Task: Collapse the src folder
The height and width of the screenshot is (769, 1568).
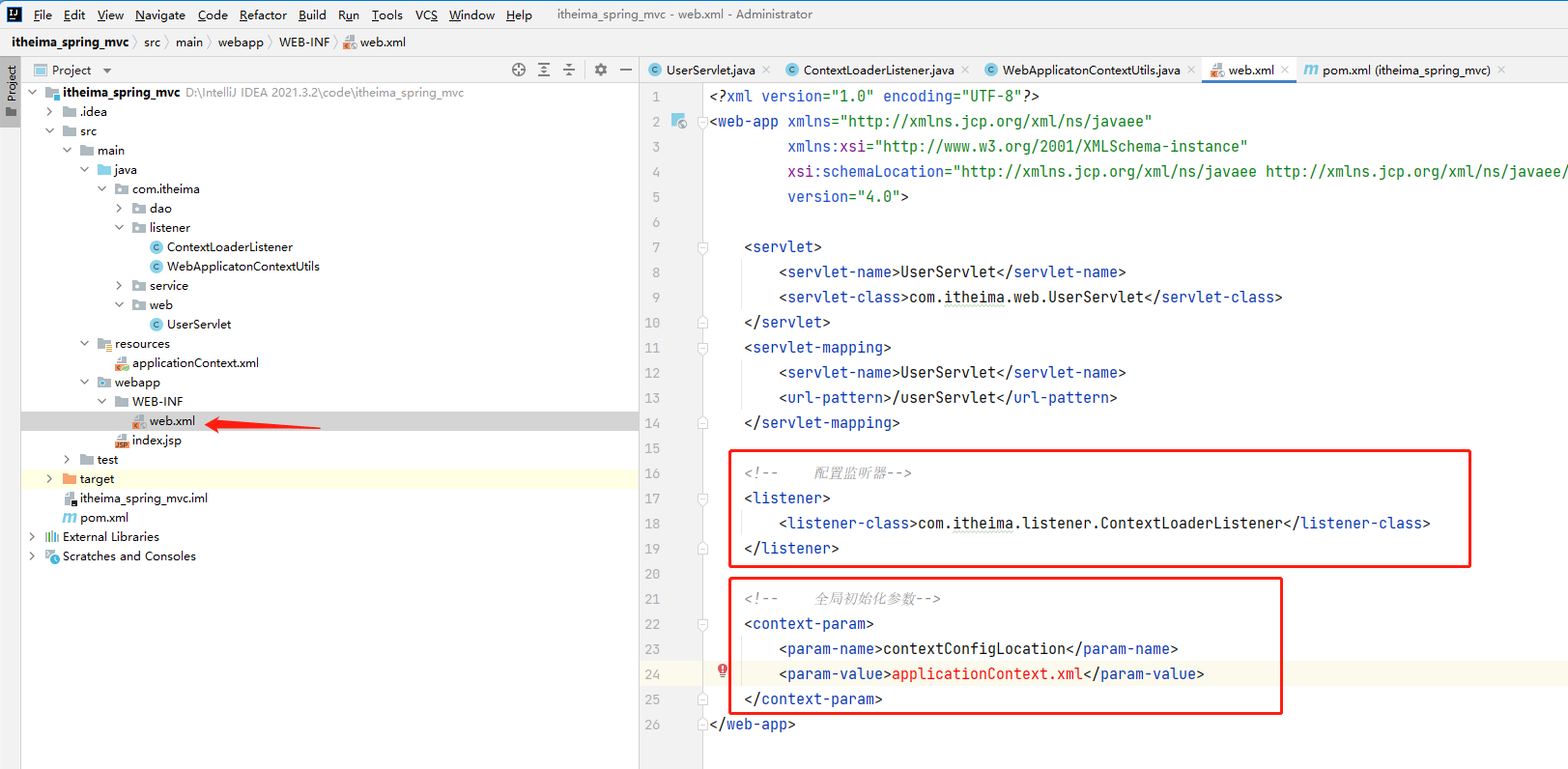Action: [50, 131]
